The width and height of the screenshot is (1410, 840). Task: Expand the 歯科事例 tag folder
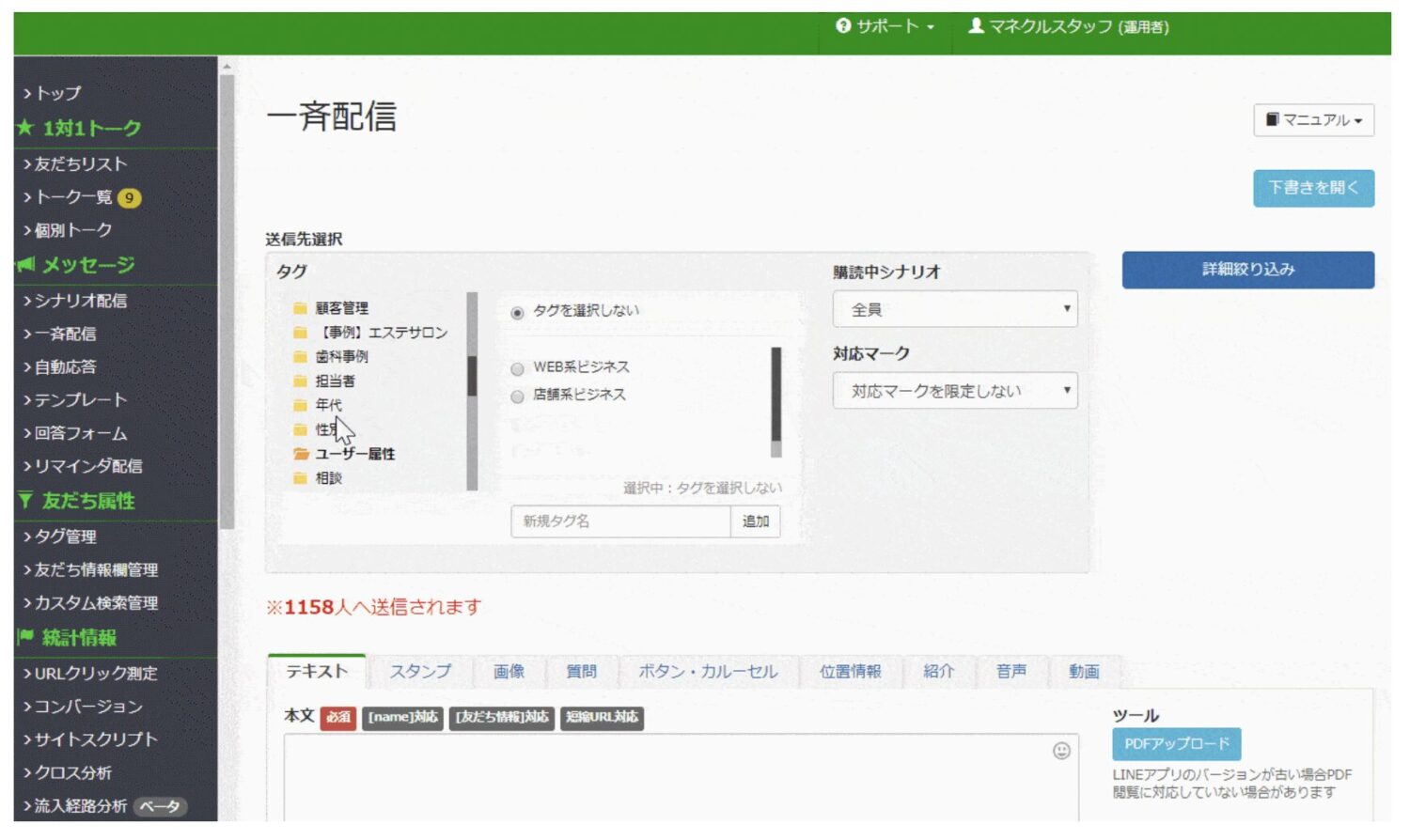point(341,357)
